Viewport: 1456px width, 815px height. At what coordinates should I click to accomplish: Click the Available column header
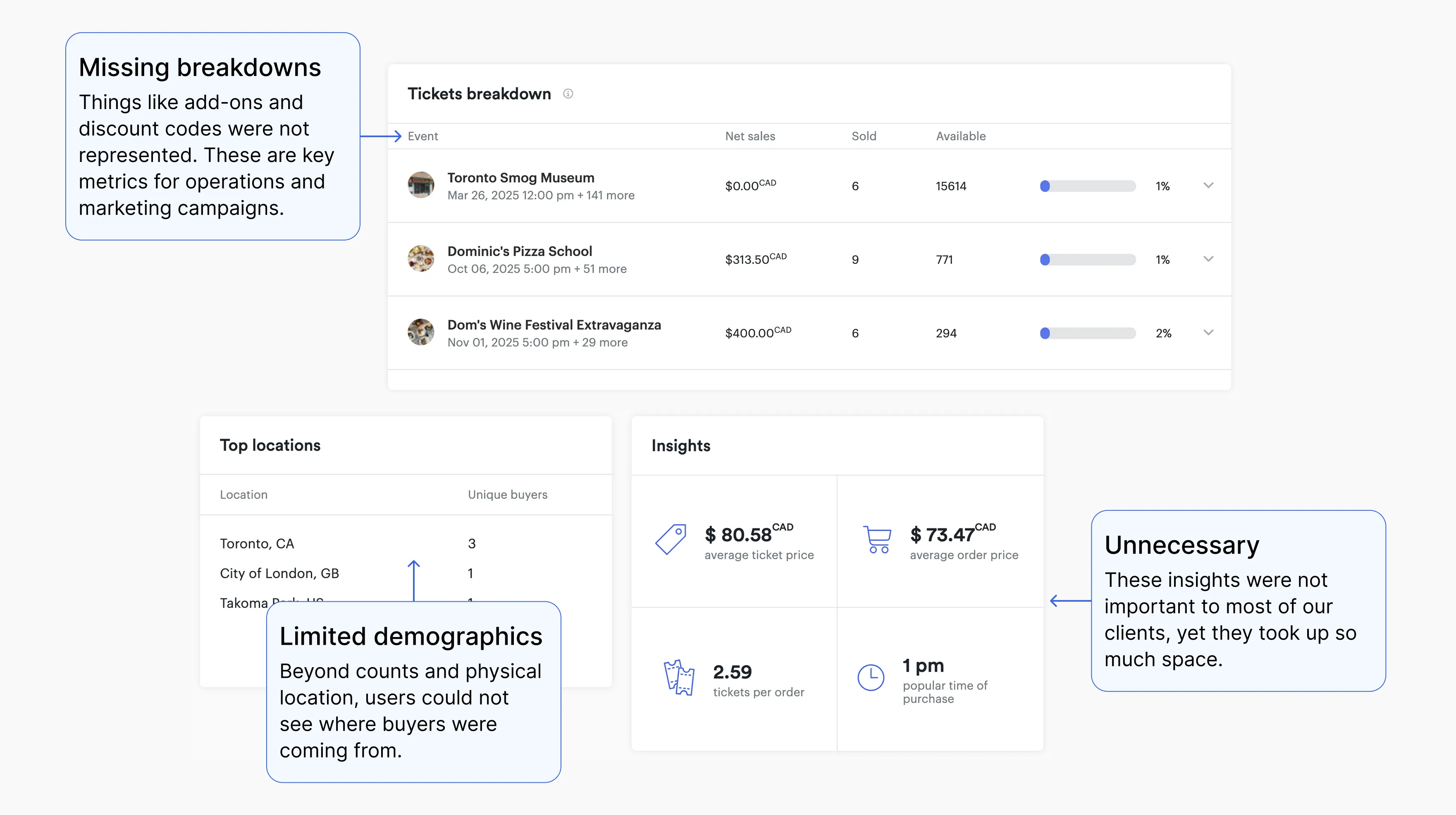click(x=960, y=136)
